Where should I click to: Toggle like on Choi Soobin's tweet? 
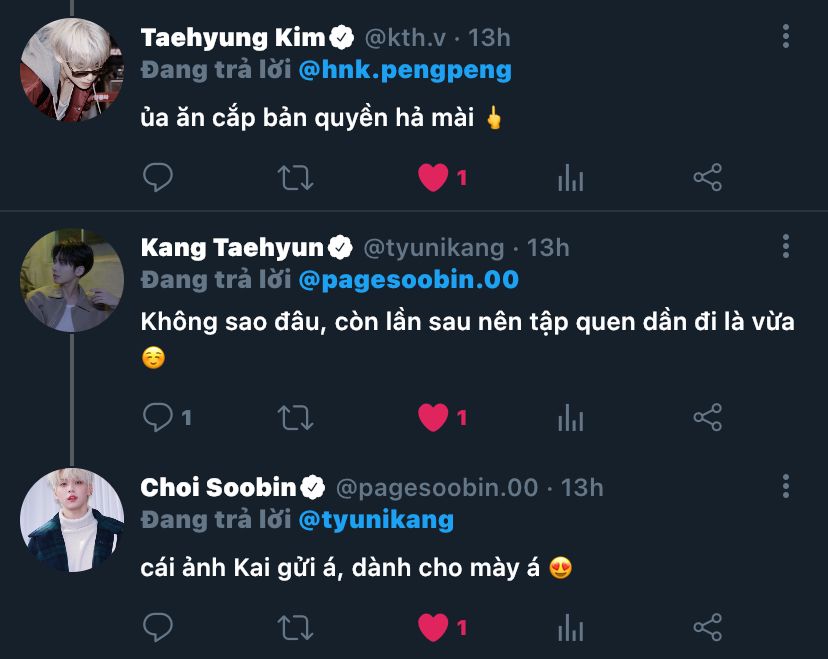pos(433,627)
